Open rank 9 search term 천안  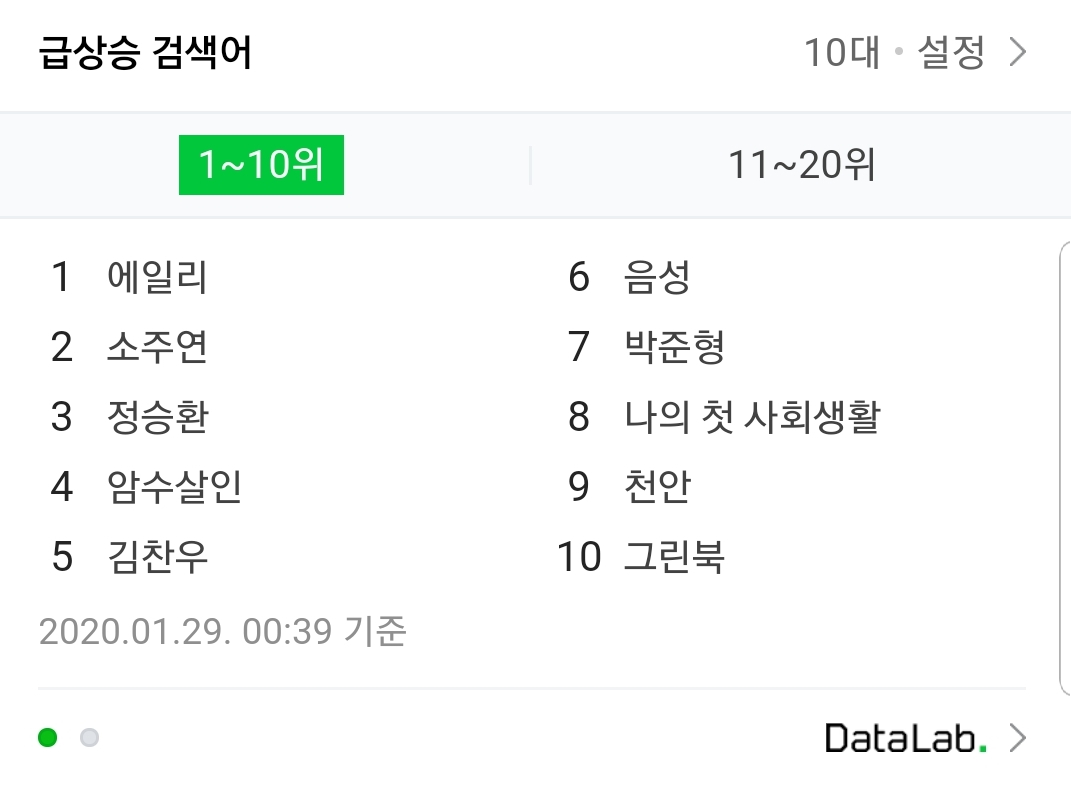pos(657,487)
